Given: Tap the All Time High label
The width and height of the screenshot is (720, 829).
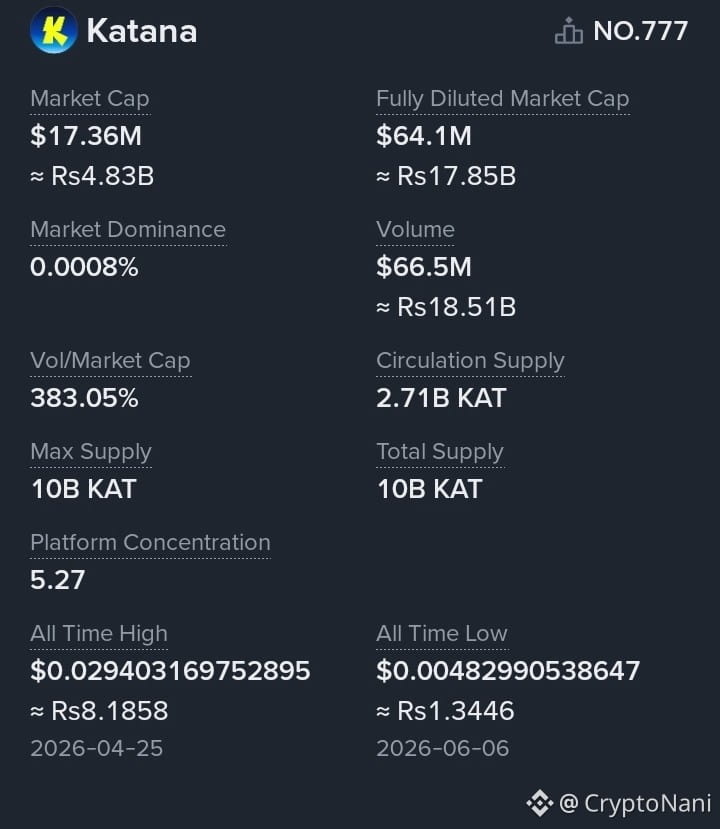Looking at the screenshot, I should click(x=99, y=634).
